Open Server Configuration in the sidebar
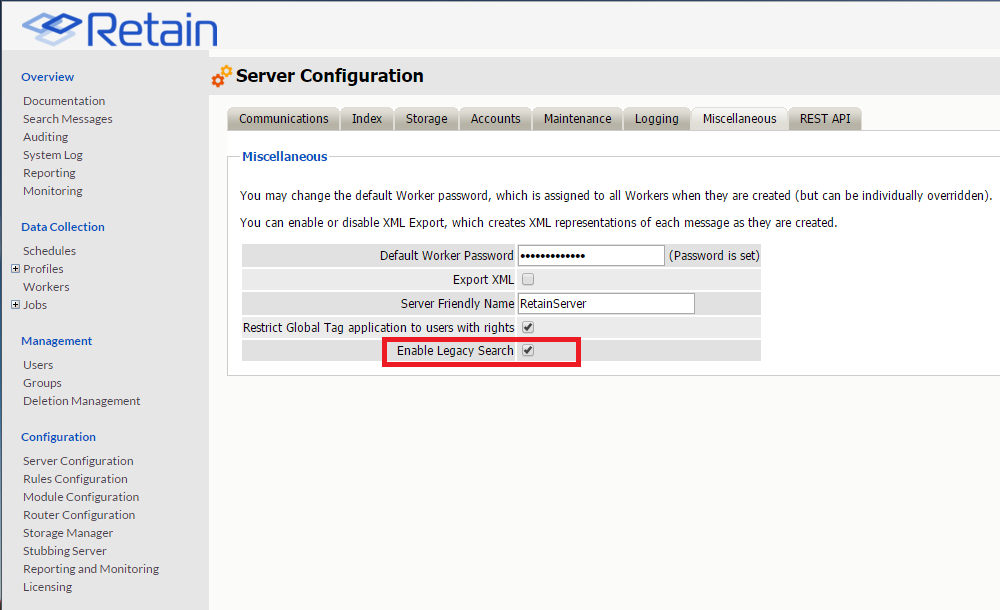Screen dimensions: 1000x610 coord(78,461)
